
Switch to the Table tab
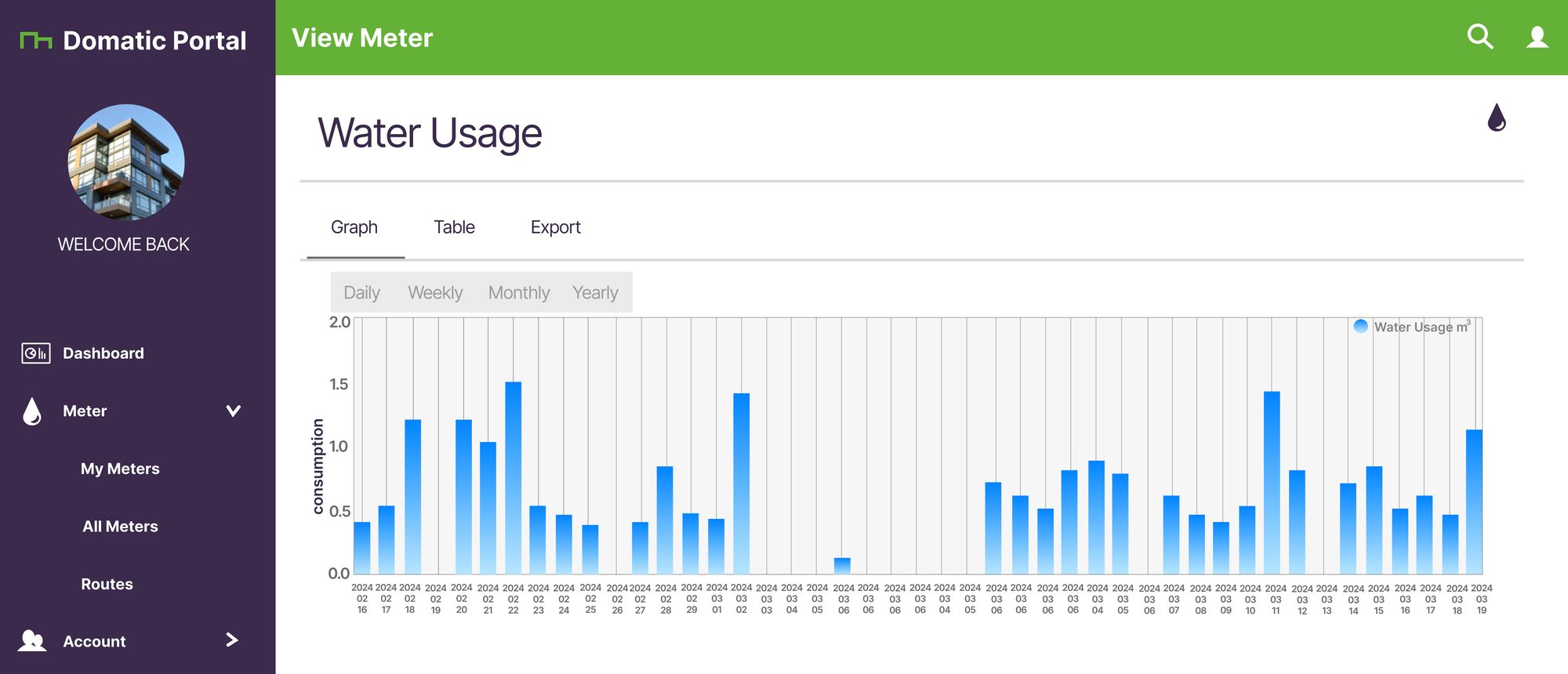tap(455, 227)
